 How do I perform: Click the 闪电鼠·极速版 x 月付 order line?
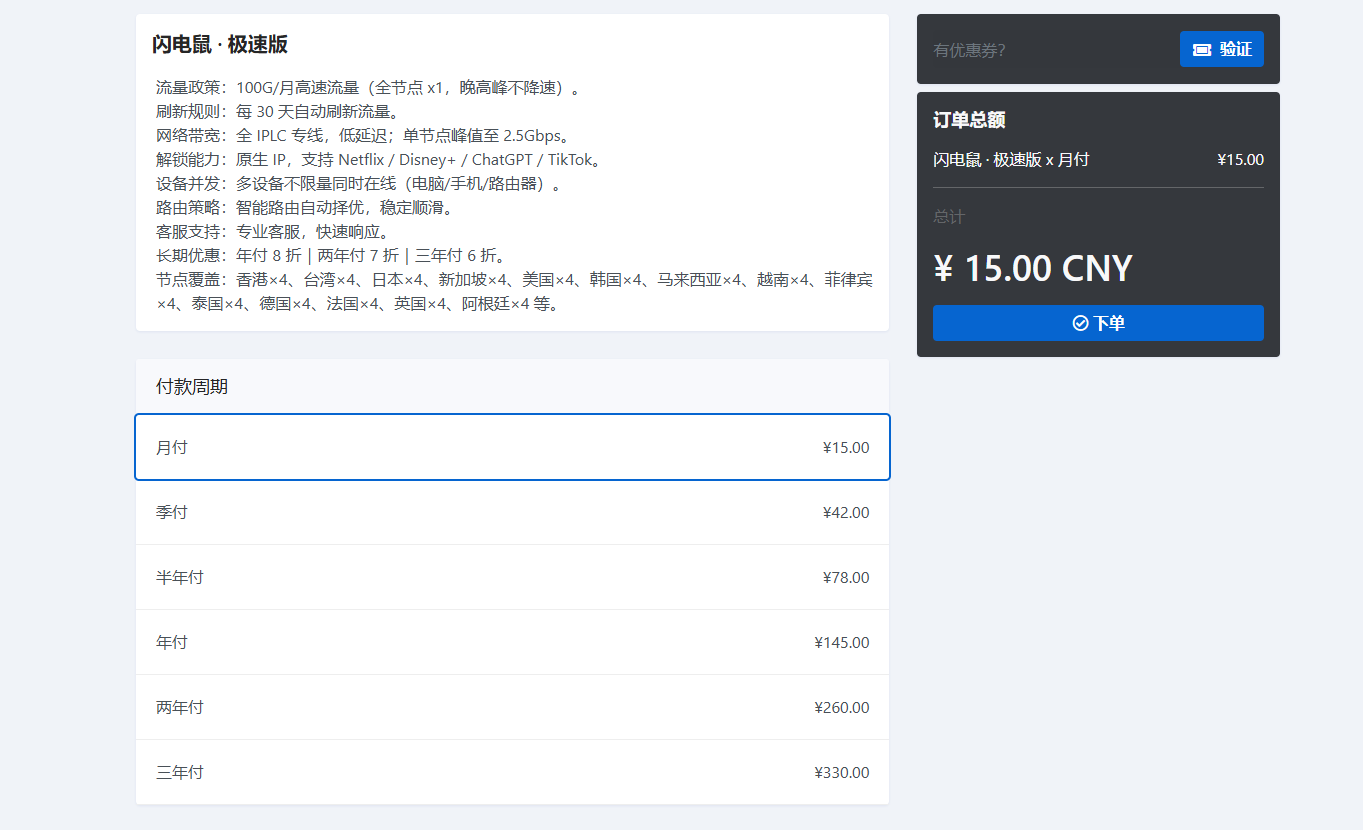[x=1011, y=160]
